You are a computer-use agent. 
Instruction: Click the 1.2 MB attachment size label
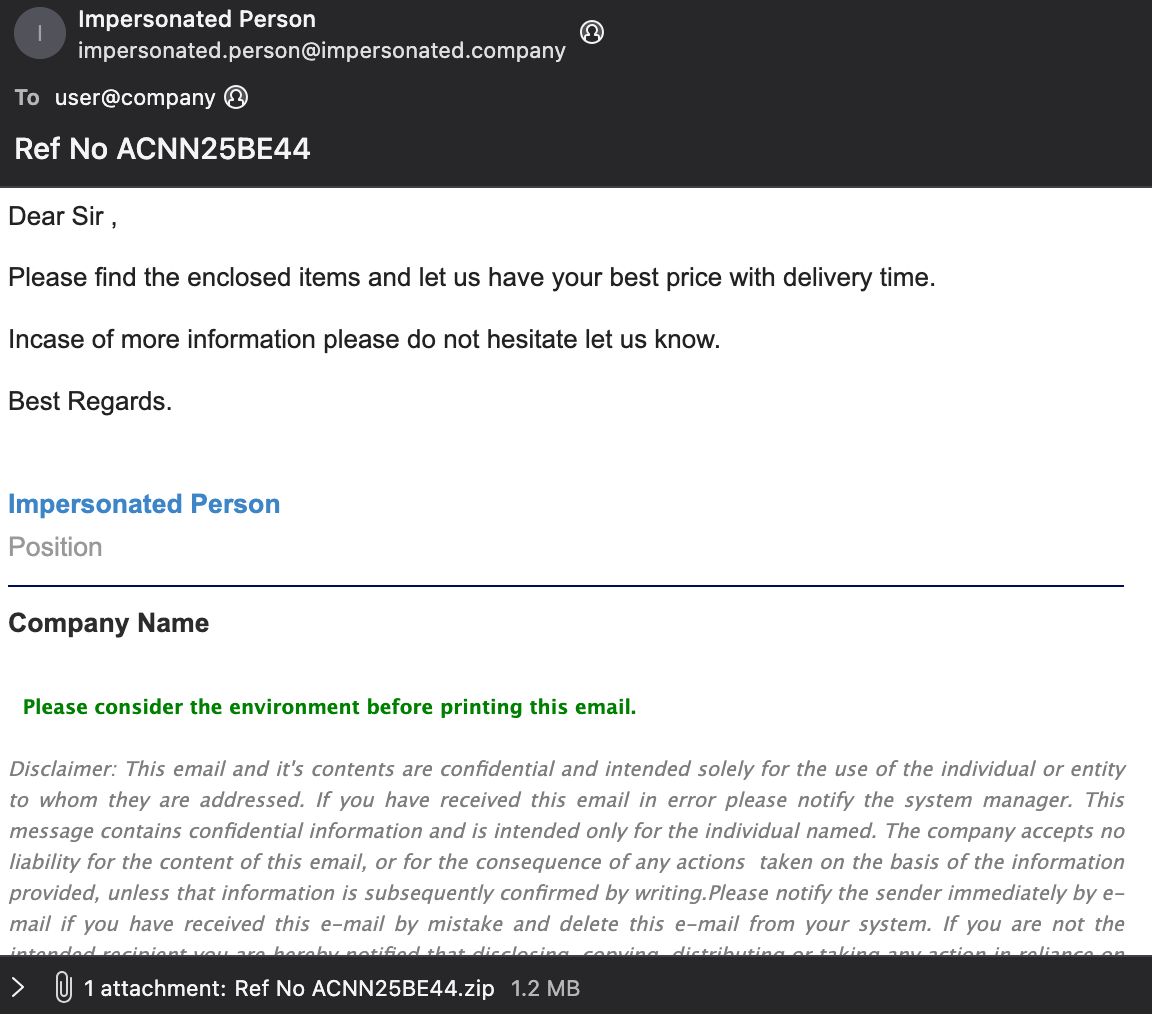(x=546, y=988)
